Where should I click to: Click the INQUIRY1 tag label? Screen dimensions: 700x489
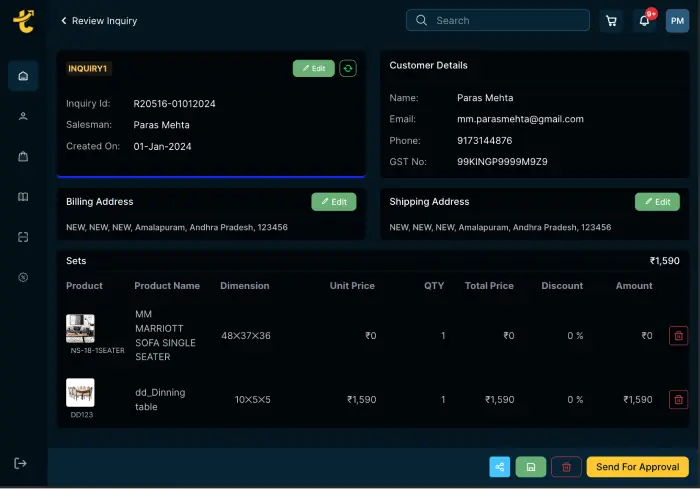[x=88, y=68]
